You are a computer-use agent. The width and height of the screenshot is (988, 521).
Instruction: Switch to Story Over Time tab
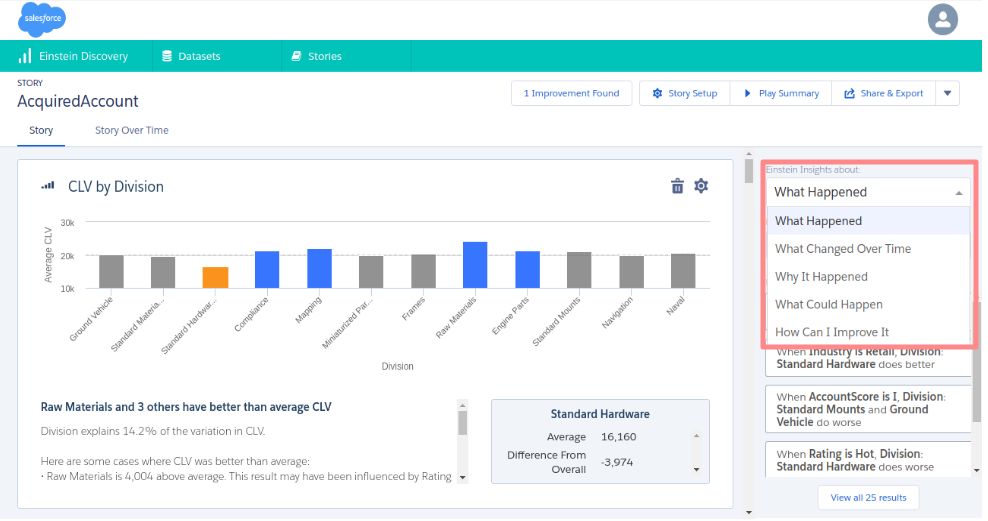tap(131, 130)
